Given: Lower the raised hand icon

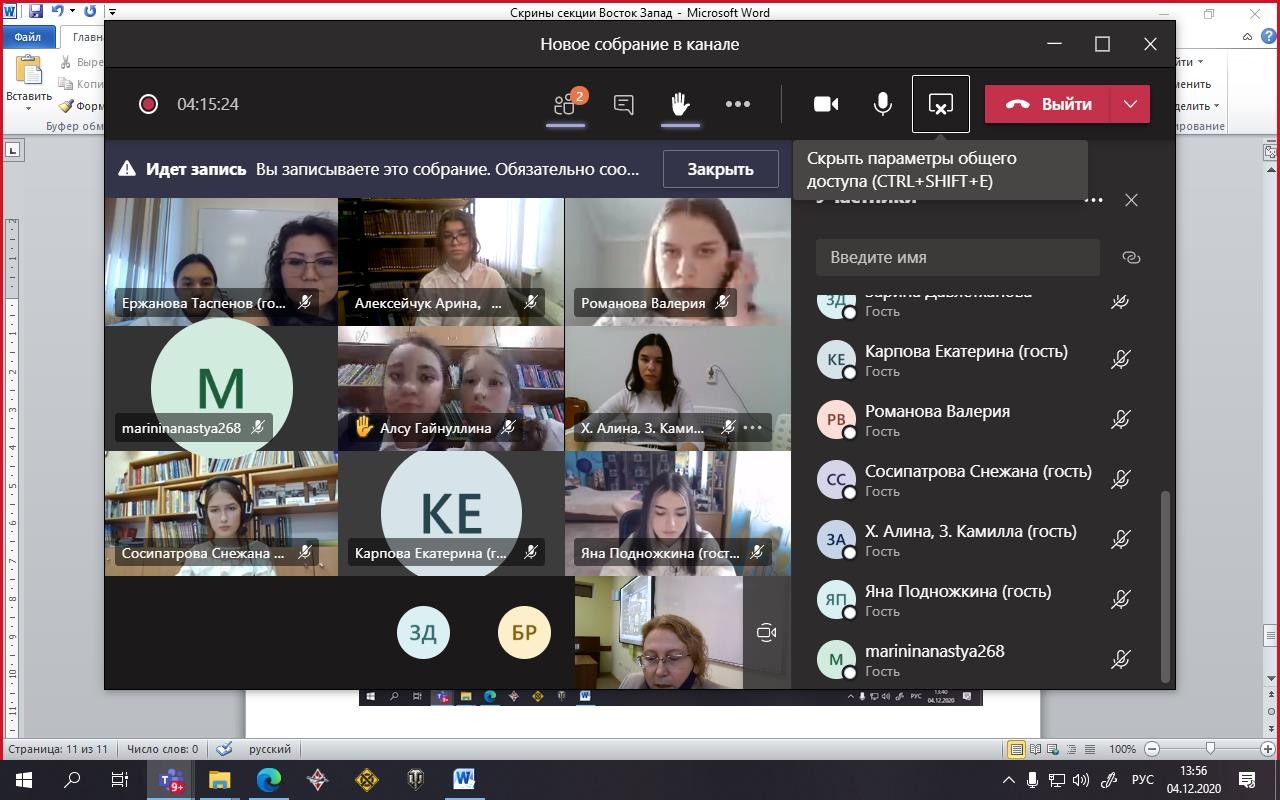Looking at the screenshot, I should [x=680, y=104].
